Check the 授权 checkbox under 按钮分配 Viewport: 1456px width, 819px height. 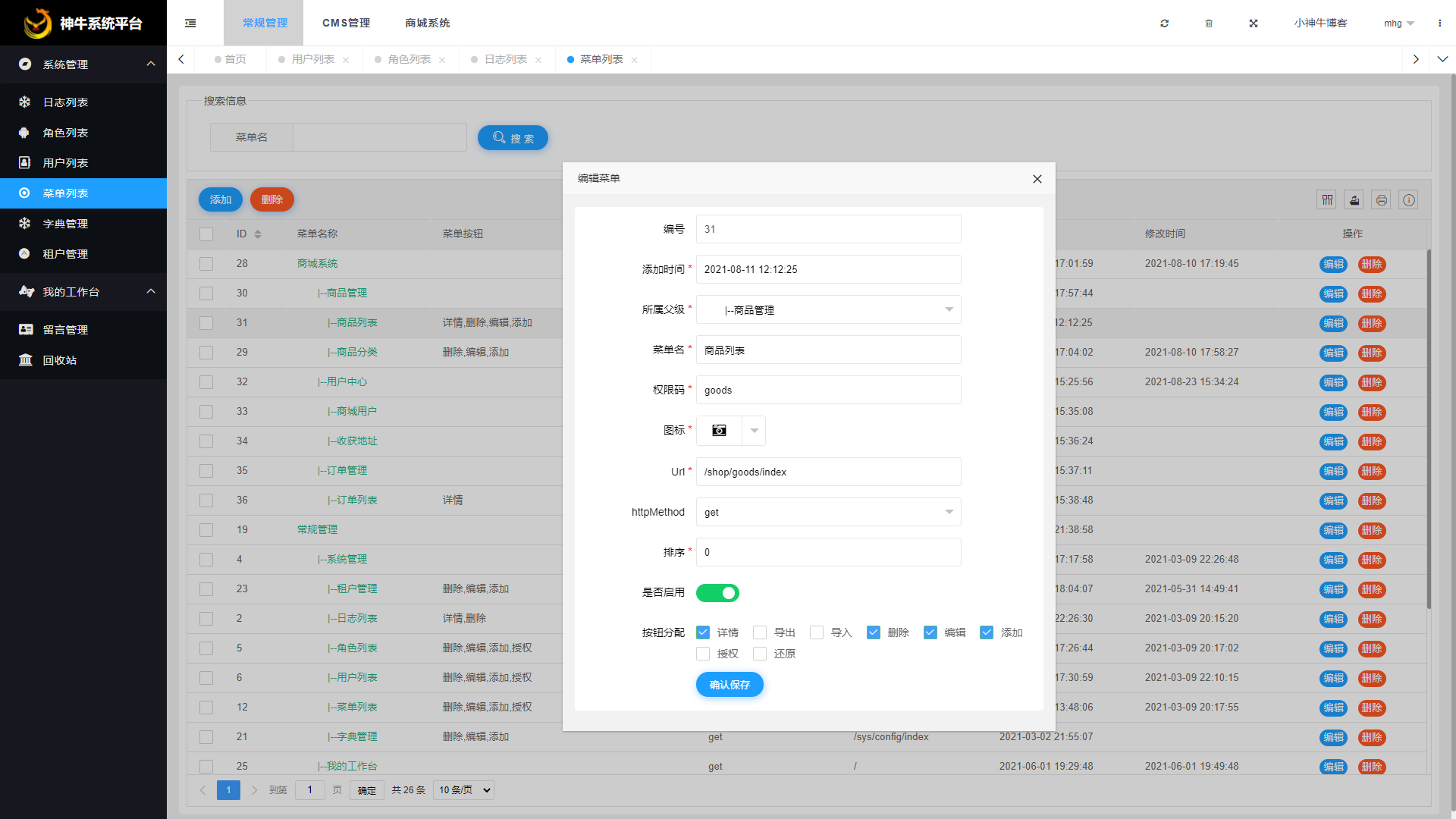click(x=703, y=653)
